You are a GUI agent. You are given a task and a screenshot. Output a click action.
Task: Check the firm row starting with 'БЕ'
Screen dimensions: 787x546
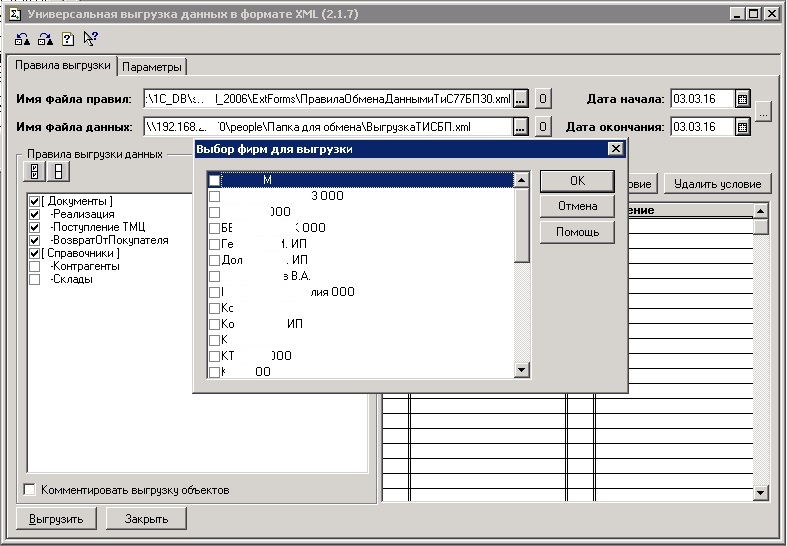214,228
